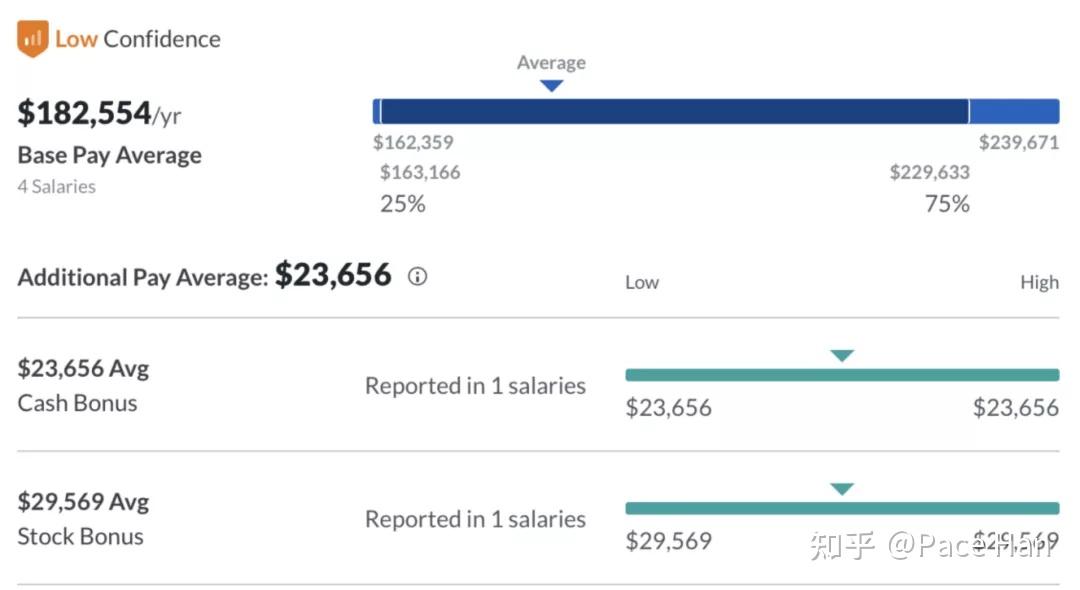
Task: Click the Stock Bonus teal triangle marker
Action: [842, 489]
